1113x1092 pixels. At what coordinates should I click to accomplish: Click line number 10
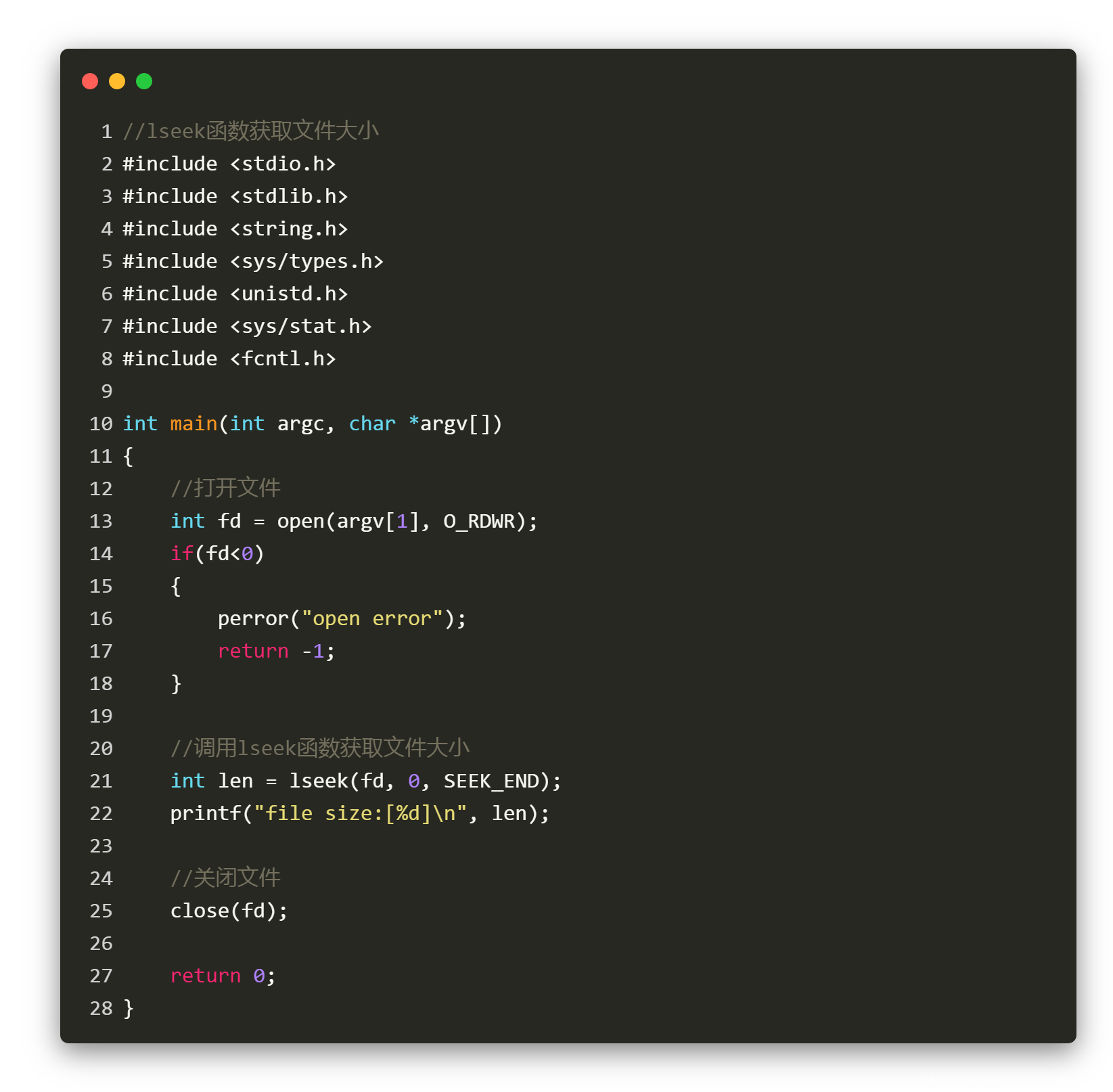pyautogui.click(x=101, y=424)
